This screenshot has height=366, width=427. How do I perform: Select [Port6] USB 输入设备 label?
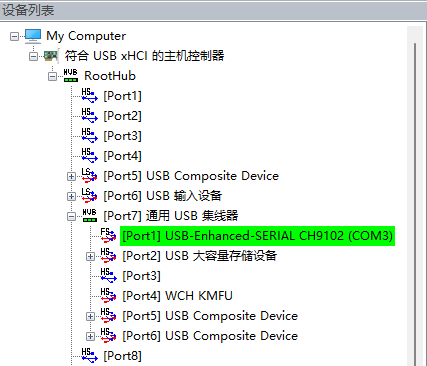coord(163,196)
